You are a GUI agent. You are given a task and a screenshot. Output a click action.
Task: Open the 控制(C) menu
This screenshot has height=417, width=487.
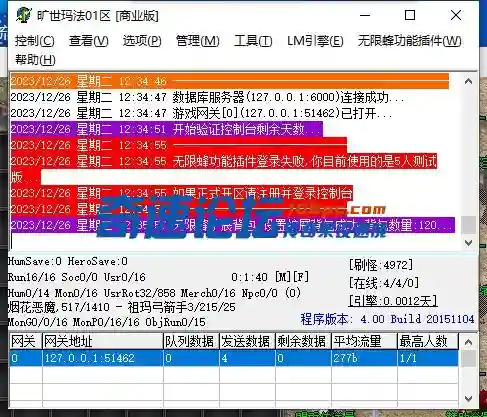click(35, 41)
